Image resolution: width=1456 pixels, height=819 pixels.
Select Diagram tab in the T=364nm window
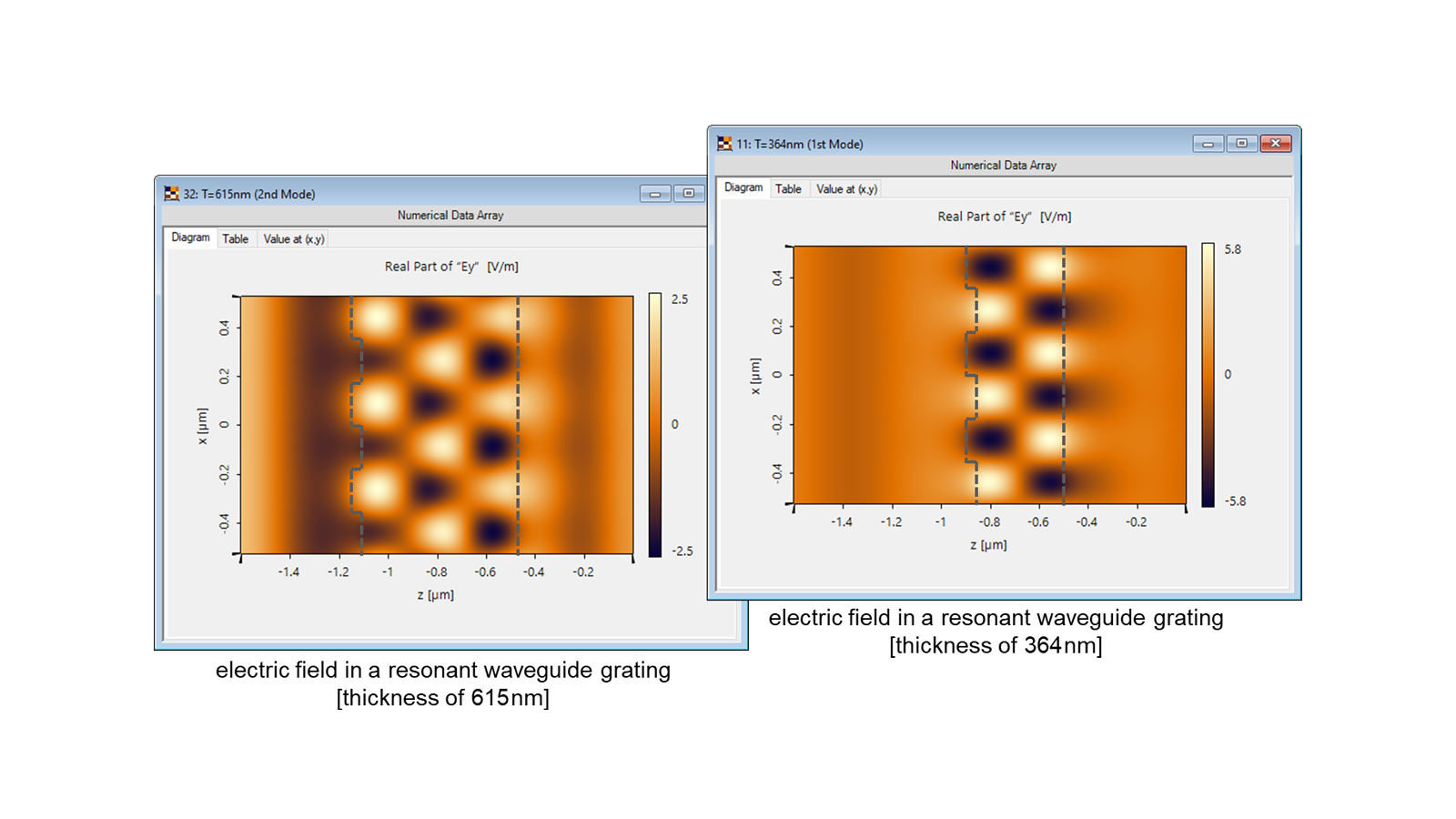pos(743,187)
